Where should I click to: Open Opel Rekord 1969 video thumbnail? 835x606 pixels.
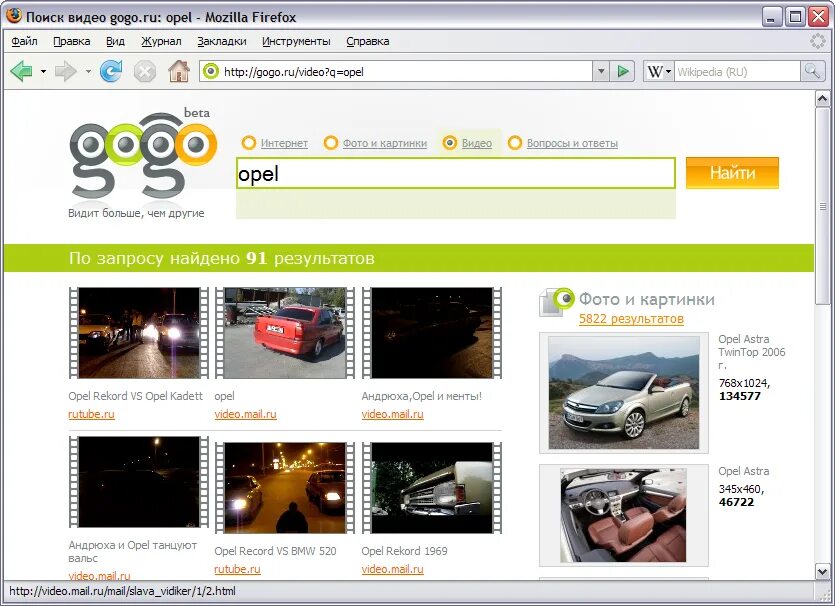(432, 488)
